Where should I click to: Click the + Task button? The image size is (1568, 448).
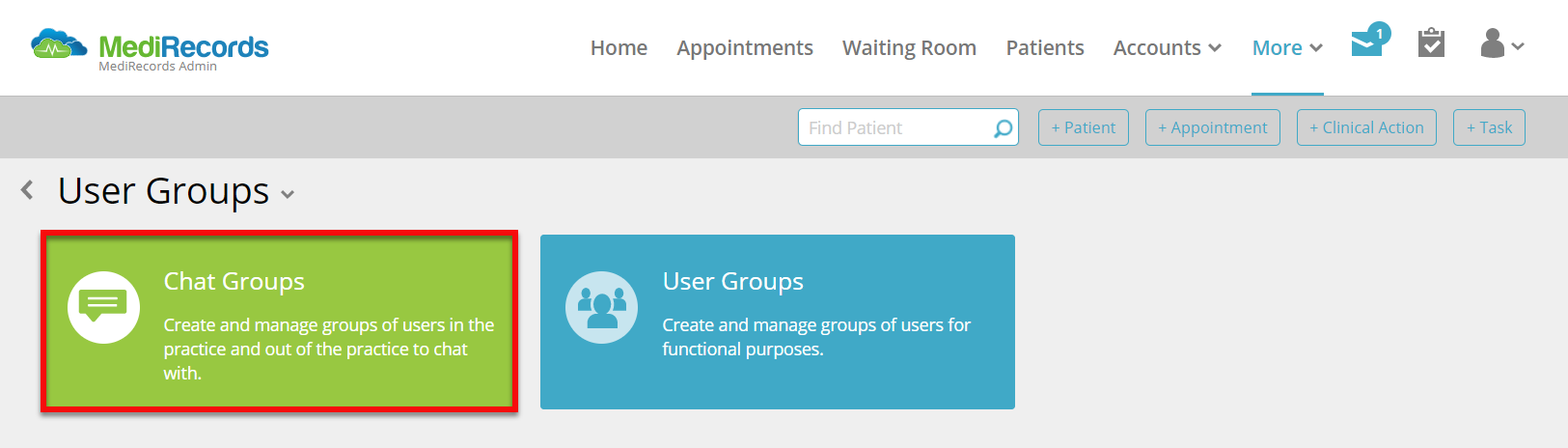1489,127
